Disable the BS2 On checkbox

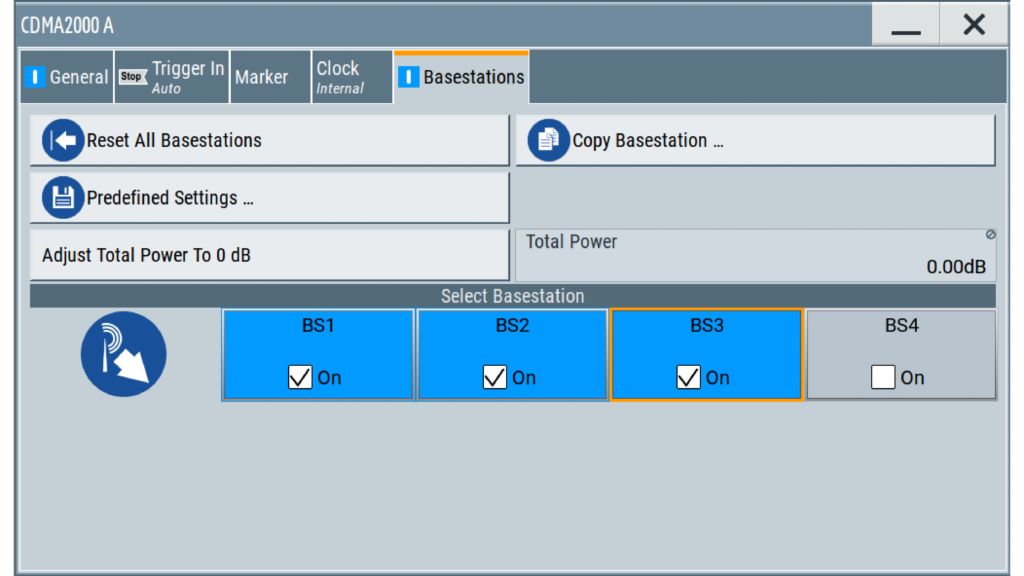494,378
